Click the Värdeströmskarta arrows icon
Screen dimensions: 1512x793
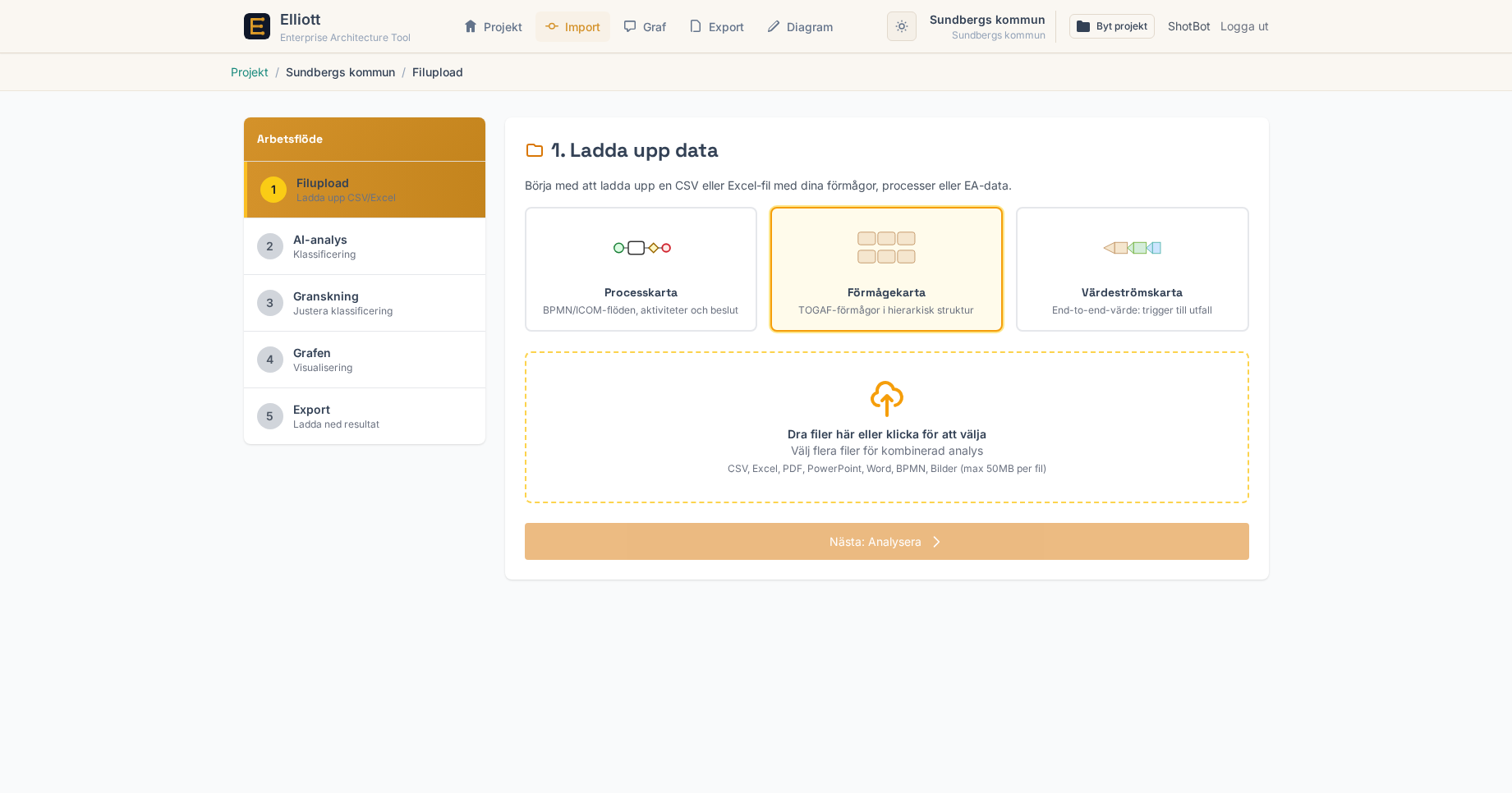tap(1132, 248)
